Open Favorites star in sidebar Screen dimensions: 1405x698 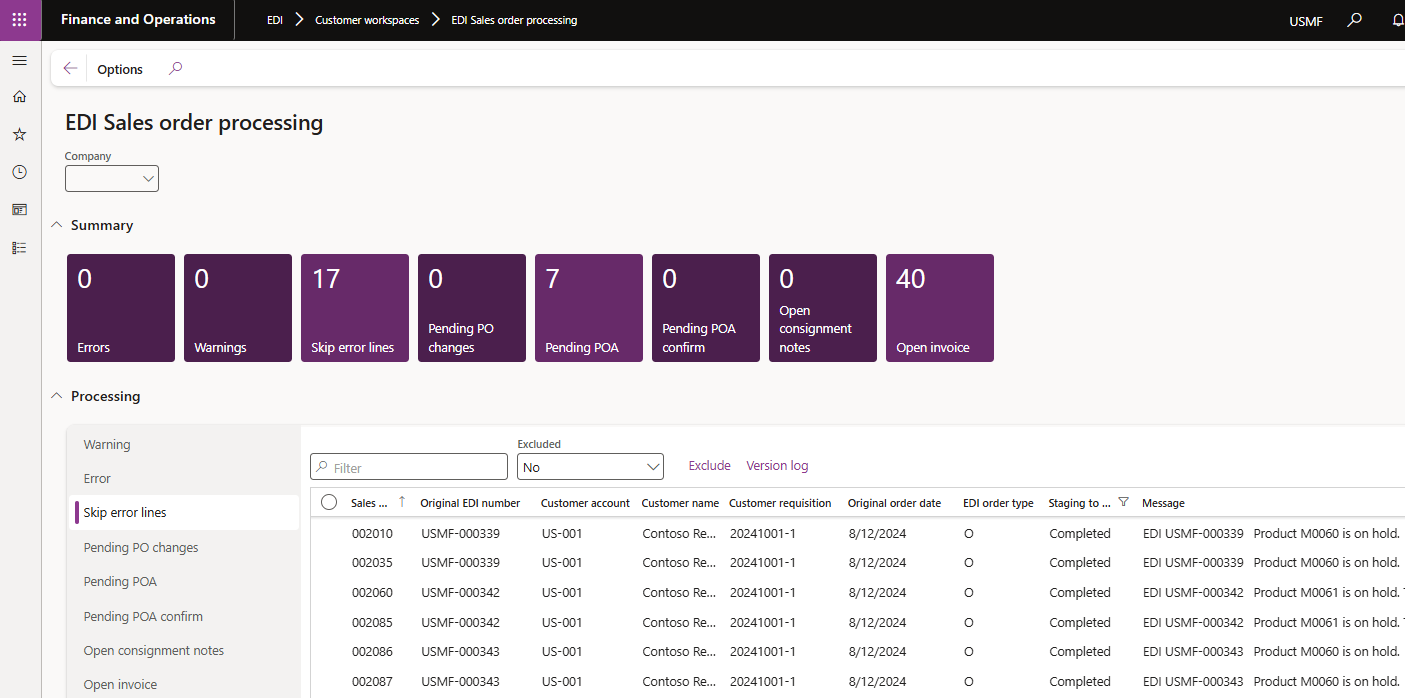click(19, 134)
